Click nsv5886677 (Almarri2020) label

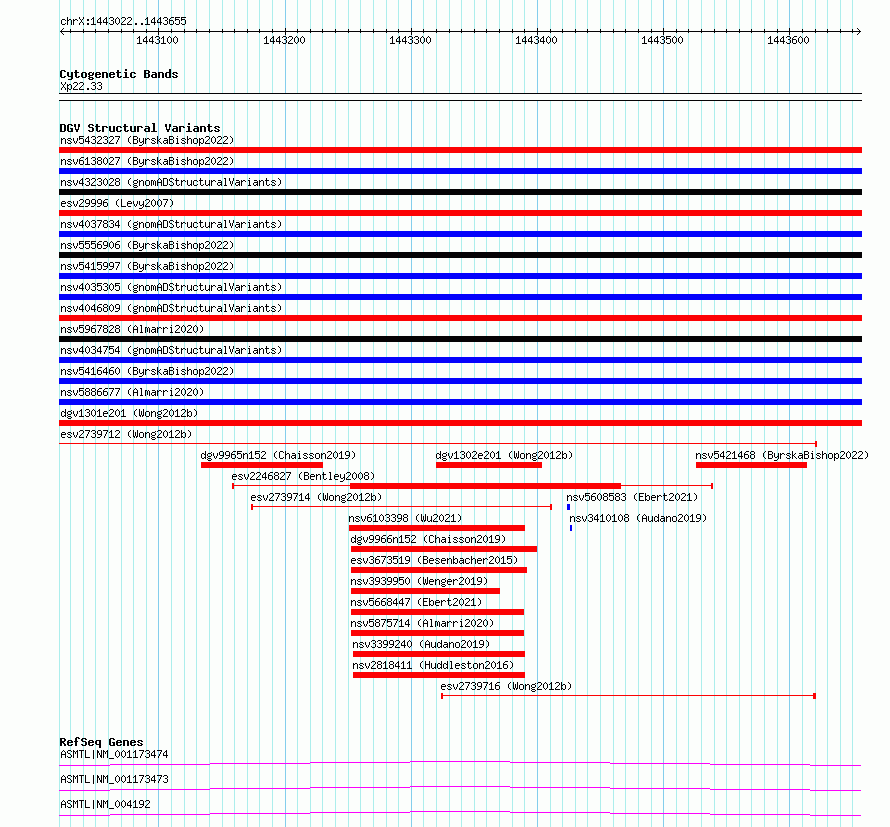(132, 392)
